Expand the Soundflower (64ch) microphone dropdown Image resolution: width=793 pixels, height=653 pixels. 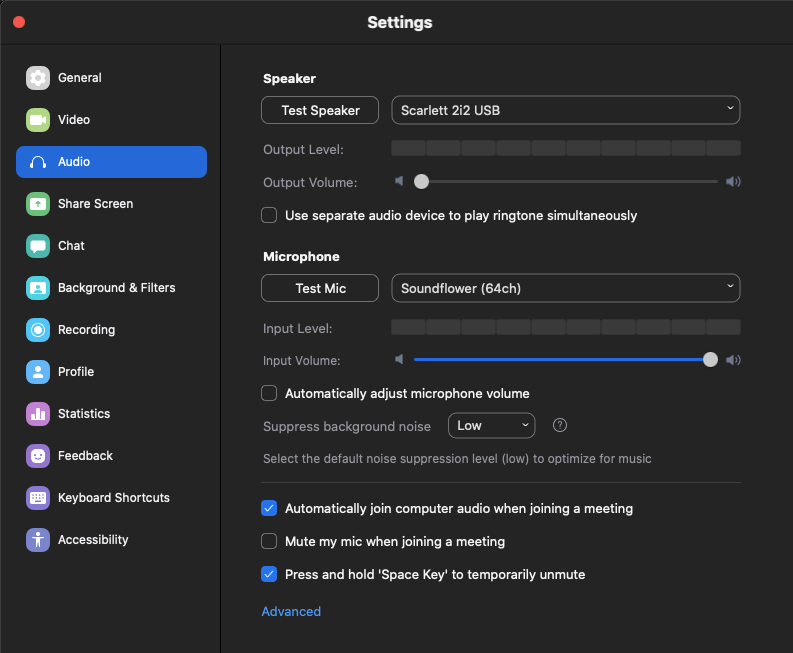pyautogui.click(x=565, y=288)
